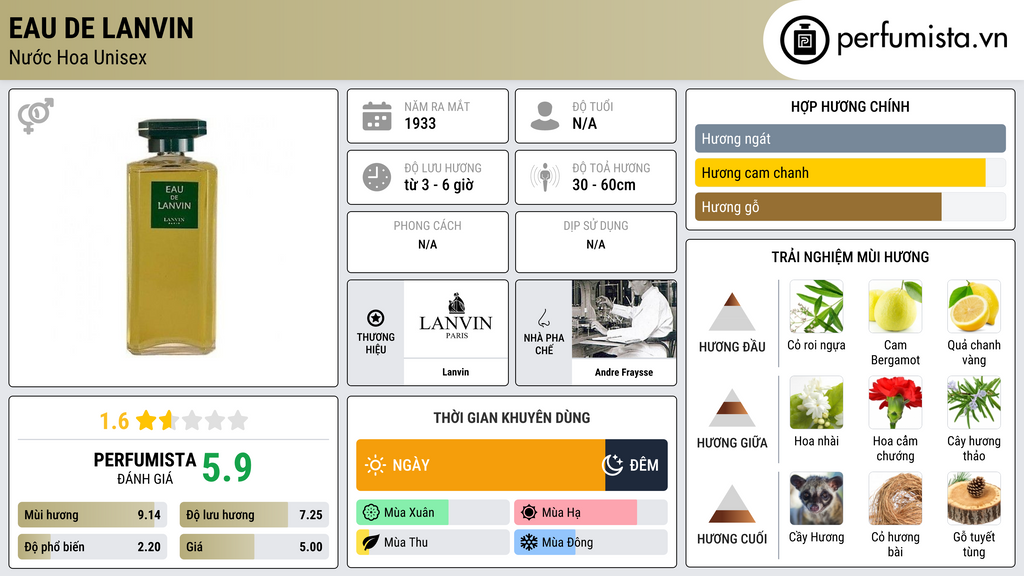Screen dimensions: 1024x576
Task: Click the Eau de Lanvin bottle image
Action: (x=173, y=237)
